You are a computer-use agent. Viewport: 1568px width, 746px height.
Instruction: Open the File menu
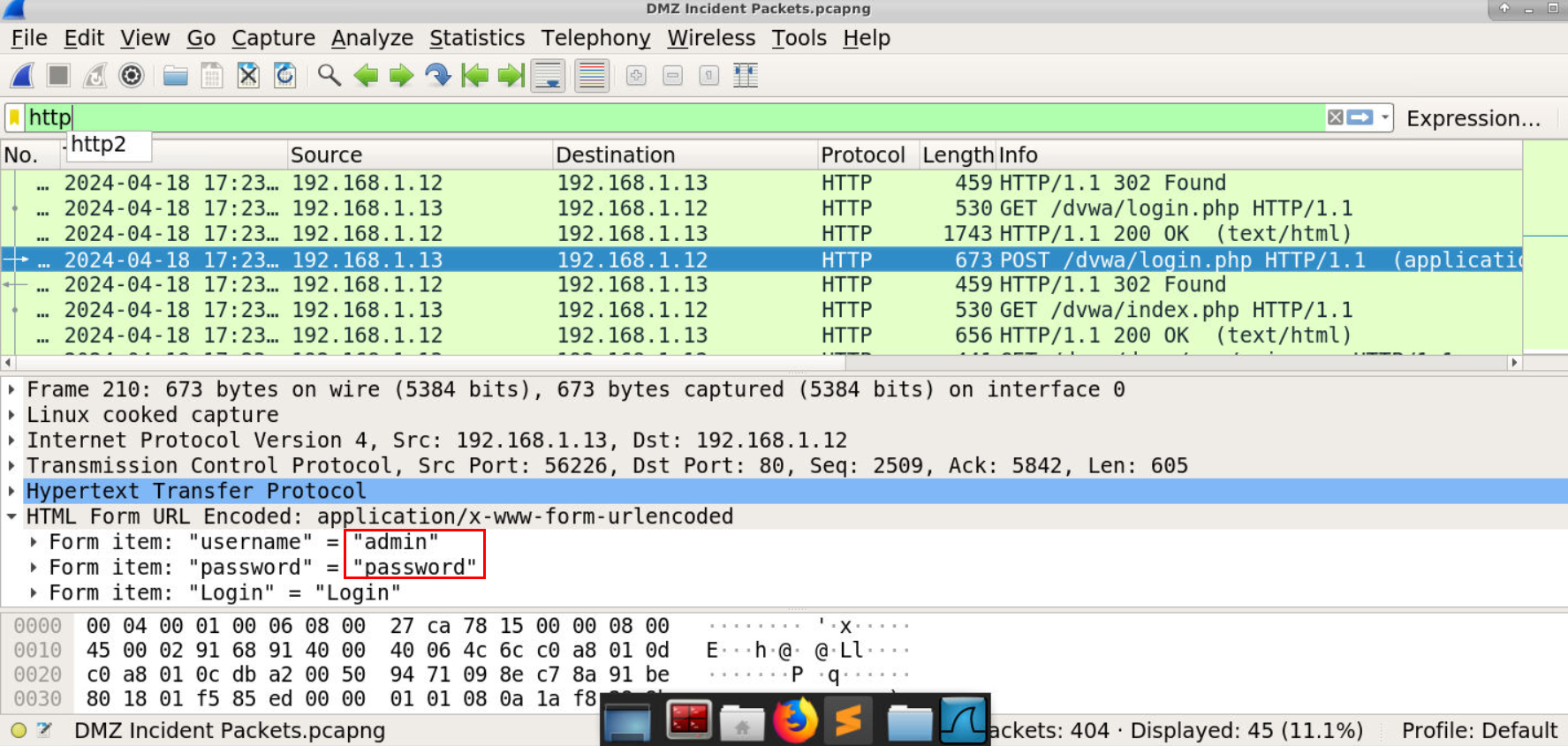tap(29, 38)
